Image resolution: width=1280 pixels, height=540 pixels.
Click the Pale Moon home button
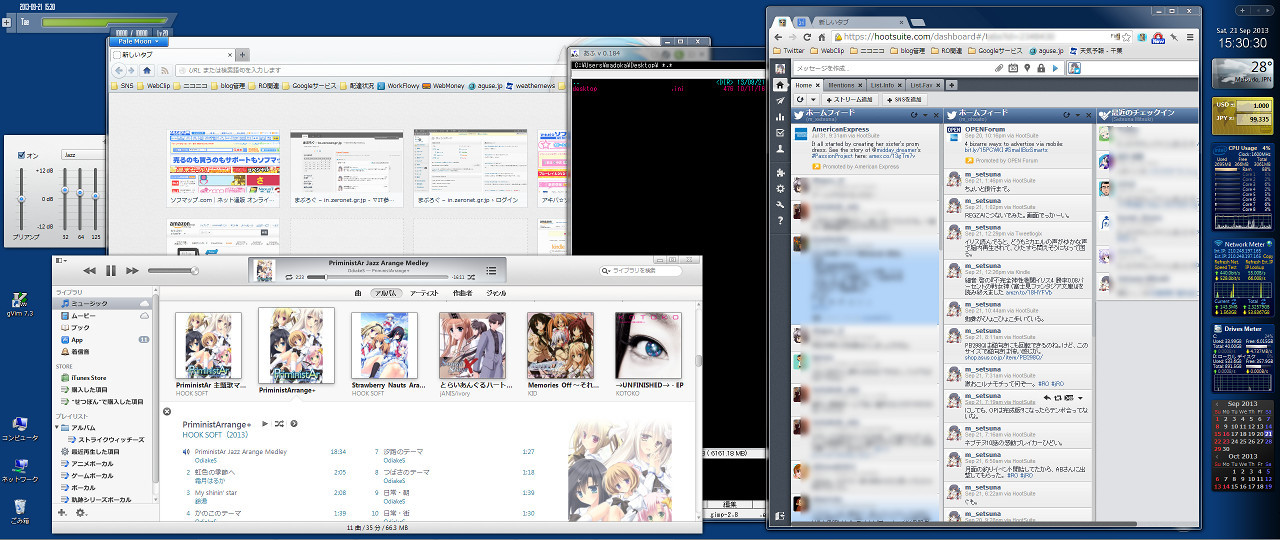tap(147, 70)
